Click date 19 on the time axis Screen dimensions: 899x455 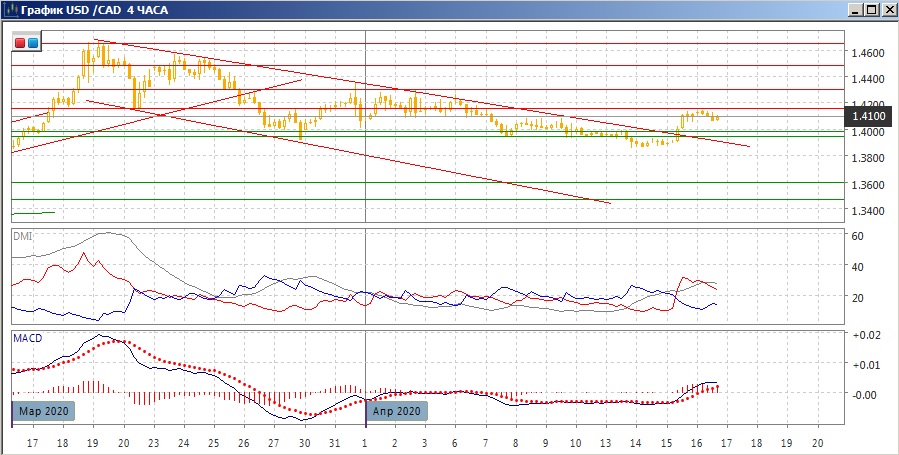pos(93,442)
